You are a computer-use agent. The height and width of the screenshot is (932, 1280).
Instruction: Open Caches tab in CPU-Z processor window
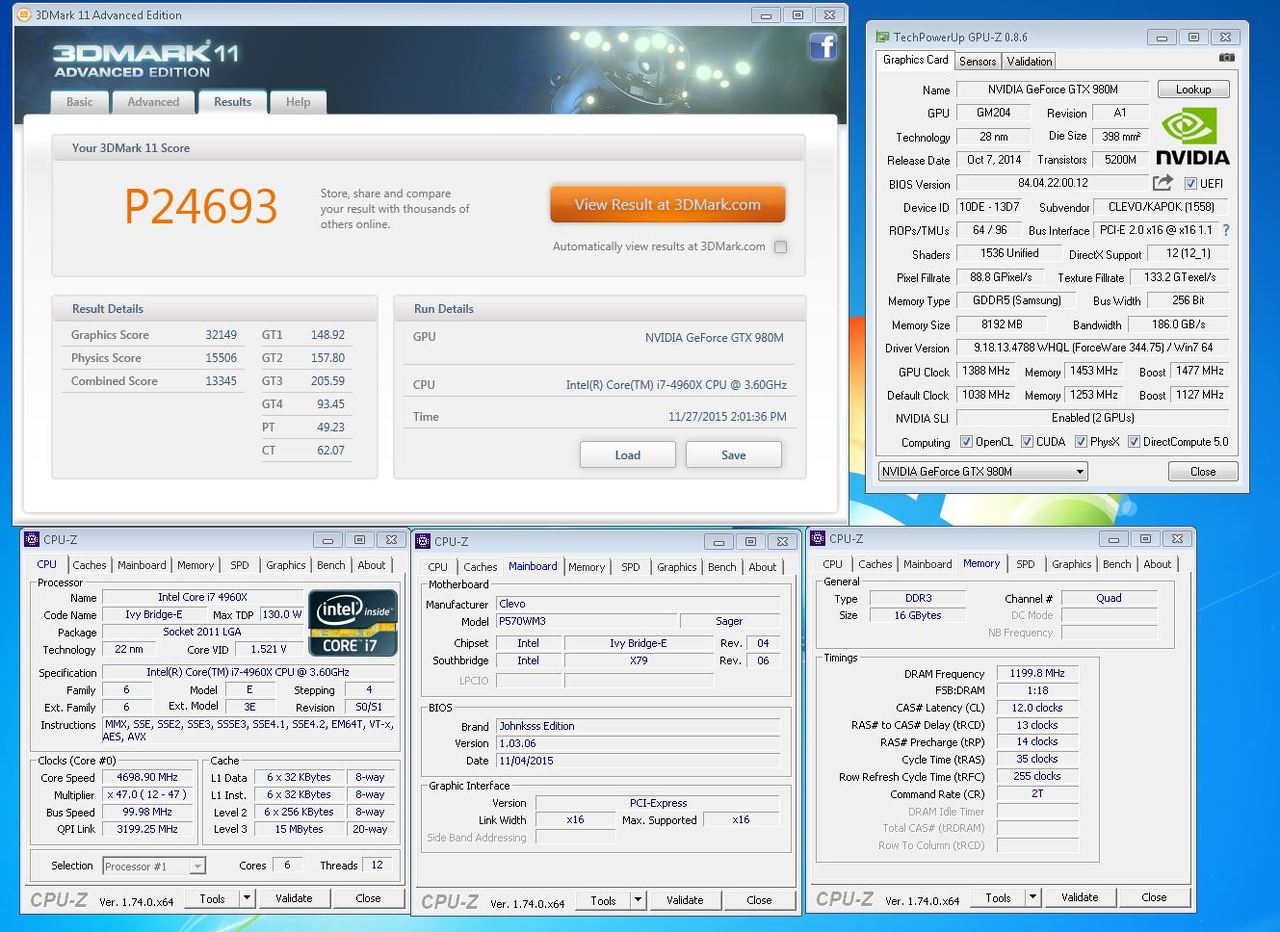click(89, 565)
